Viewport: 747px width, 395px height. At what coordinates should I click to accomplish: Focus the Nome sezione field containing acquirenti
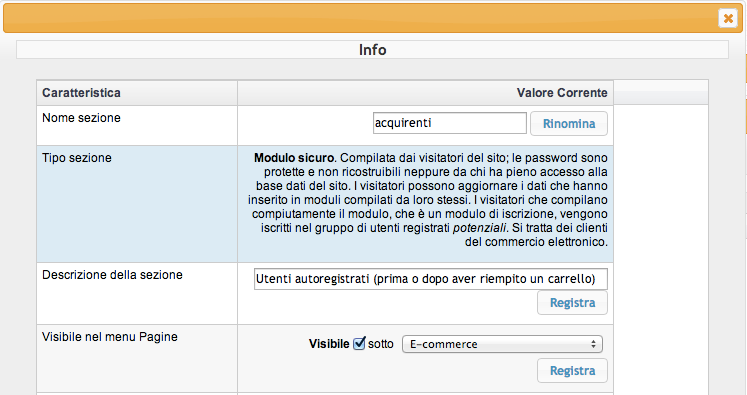450,123
